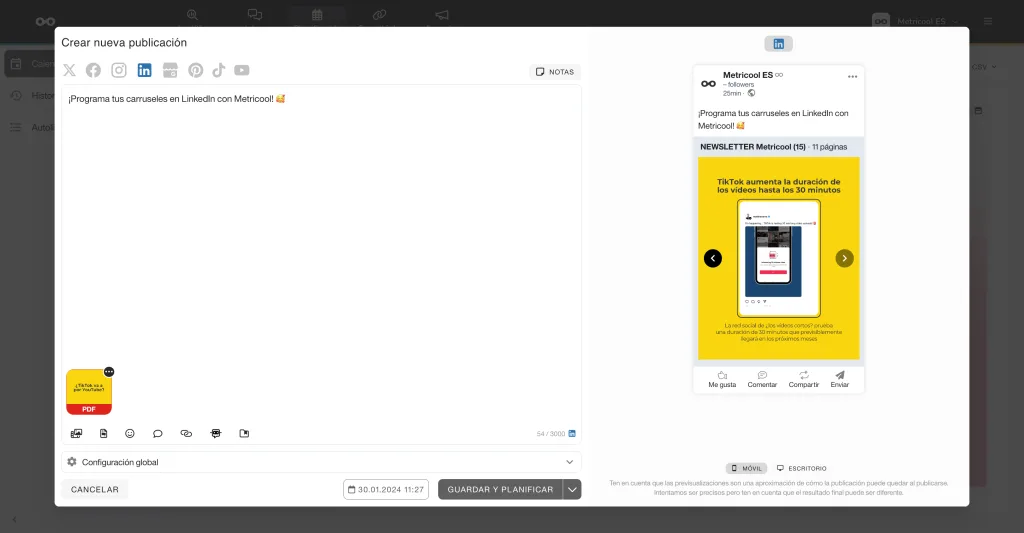Open options menu on the PDF attachment
The width and height of the screenshot is (1024, 533).
(109, 372)
